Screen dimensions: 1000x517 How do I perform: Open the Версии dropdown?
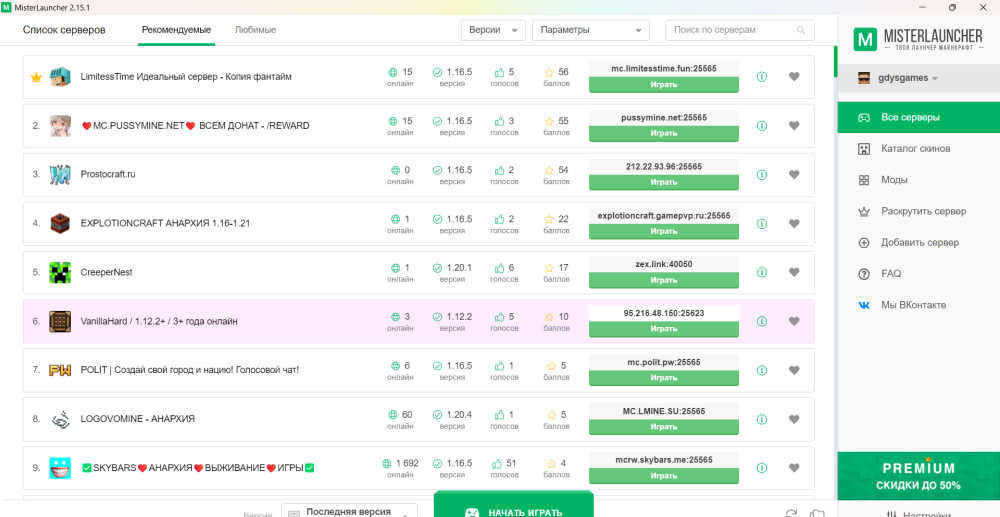click(493, 30)
